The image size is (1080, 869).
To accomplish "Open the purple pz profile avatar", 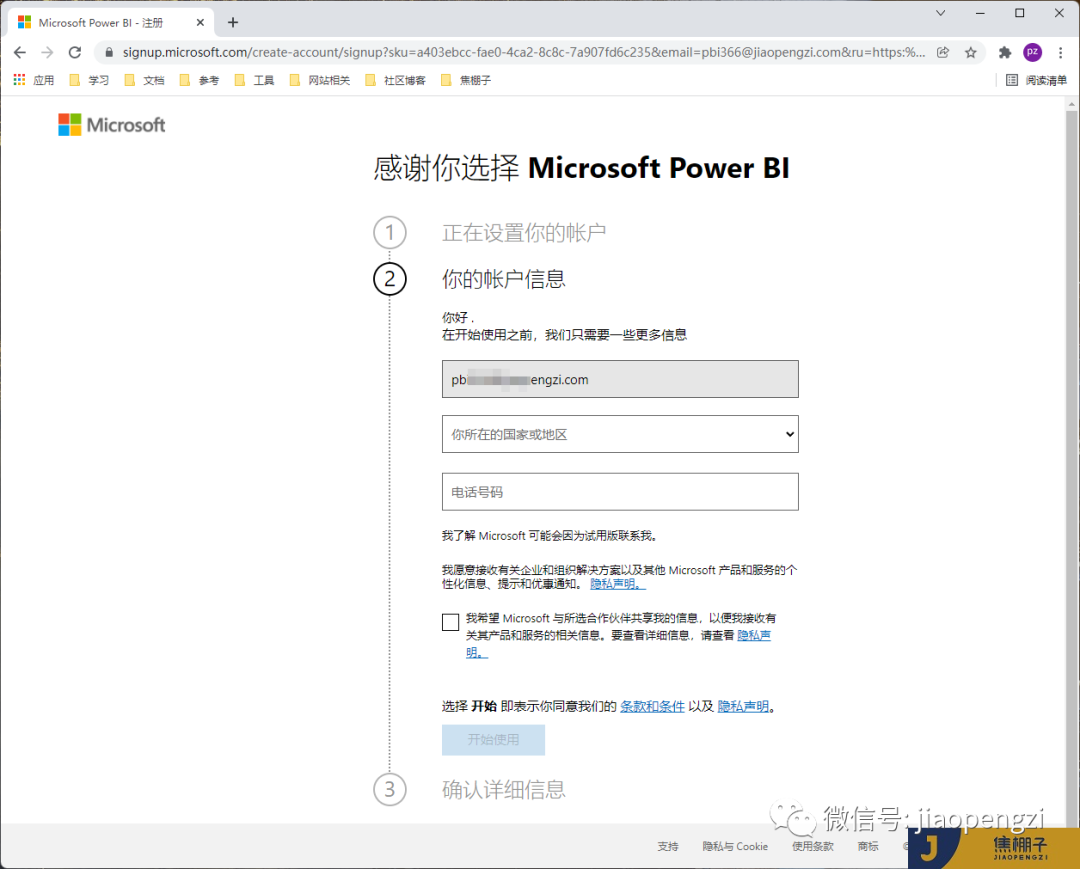I will [x=1032, y=52].
